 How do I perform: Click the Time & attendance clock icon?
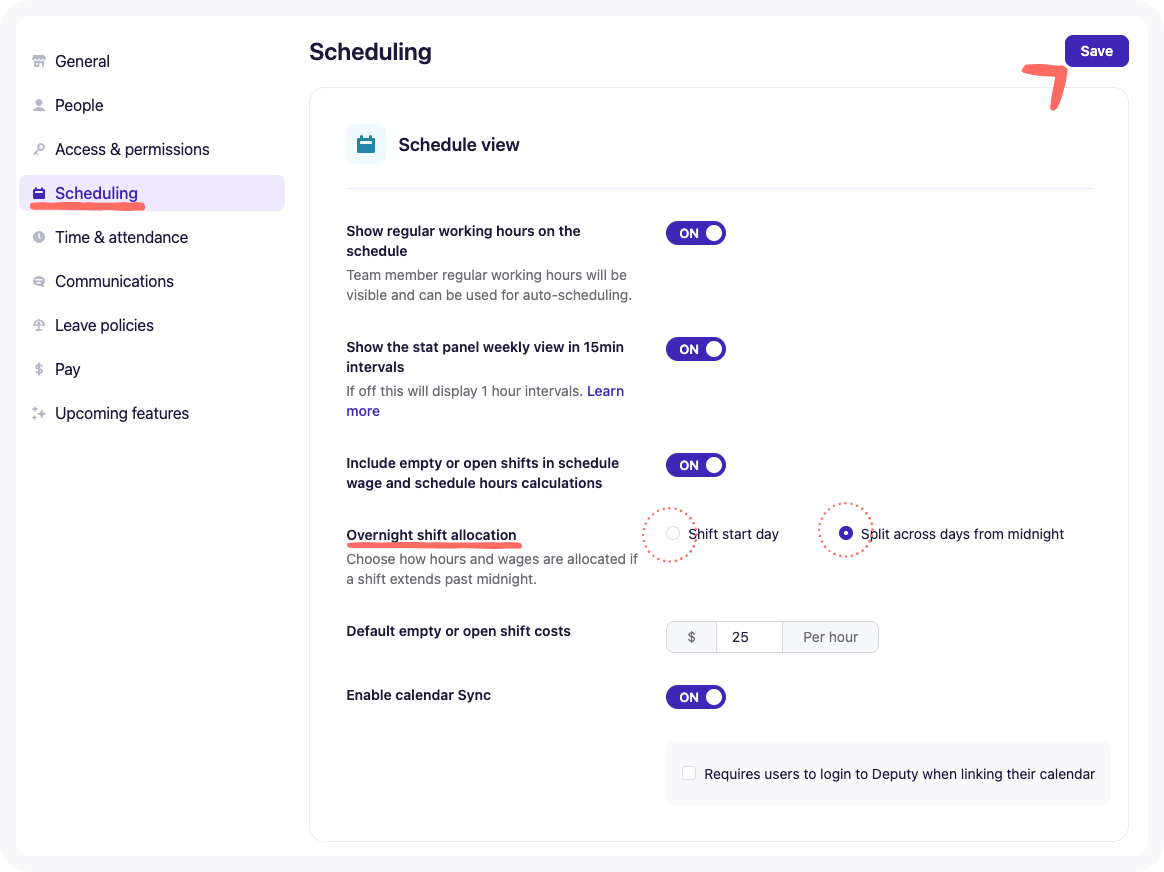click(38, 237)
